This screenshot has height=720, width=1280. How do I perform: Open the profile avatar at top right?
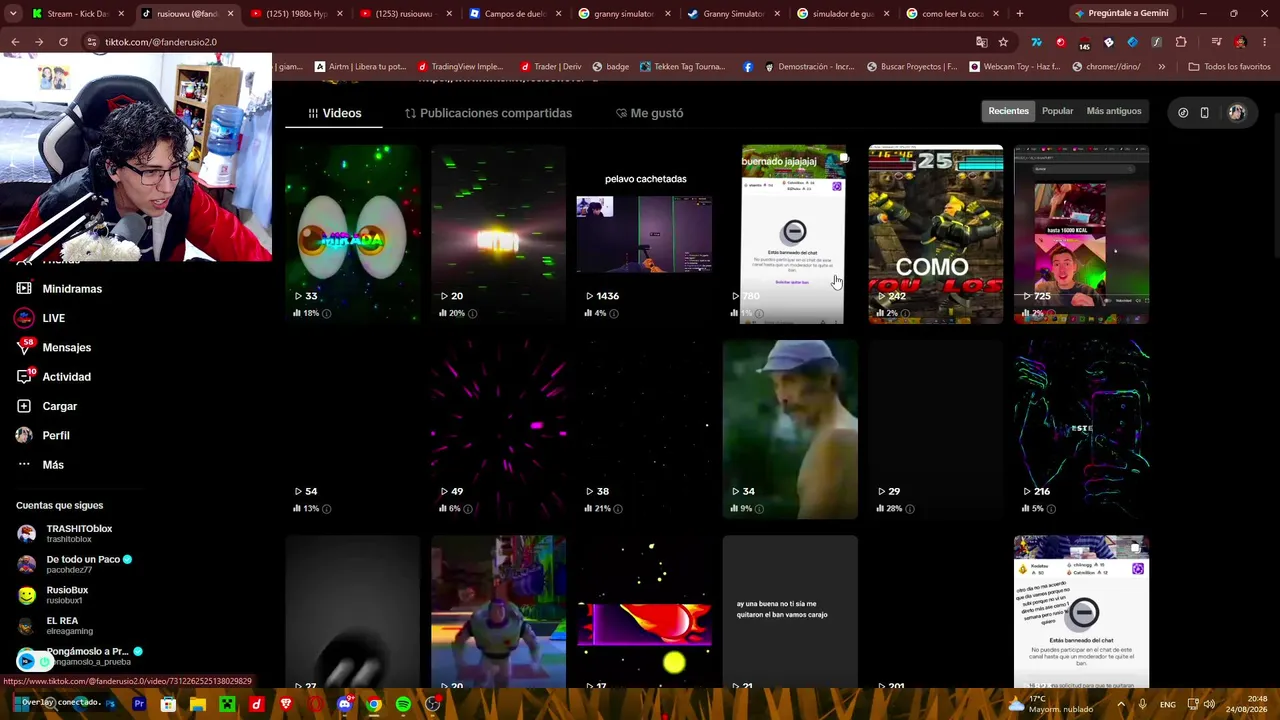(1237, 113)
